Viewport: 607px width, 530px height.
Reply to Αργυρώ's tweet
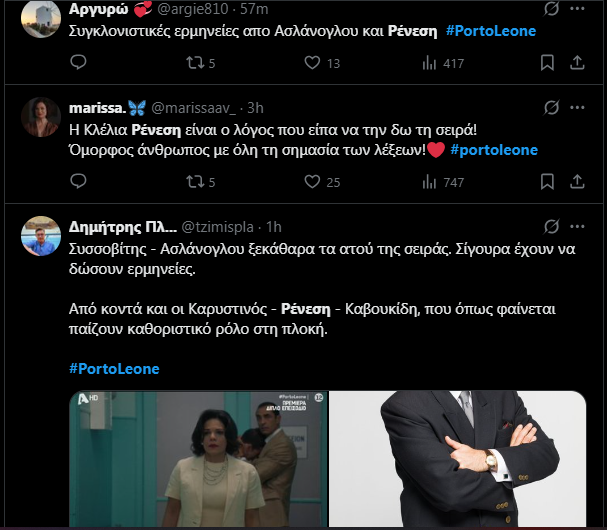[79, 63]
